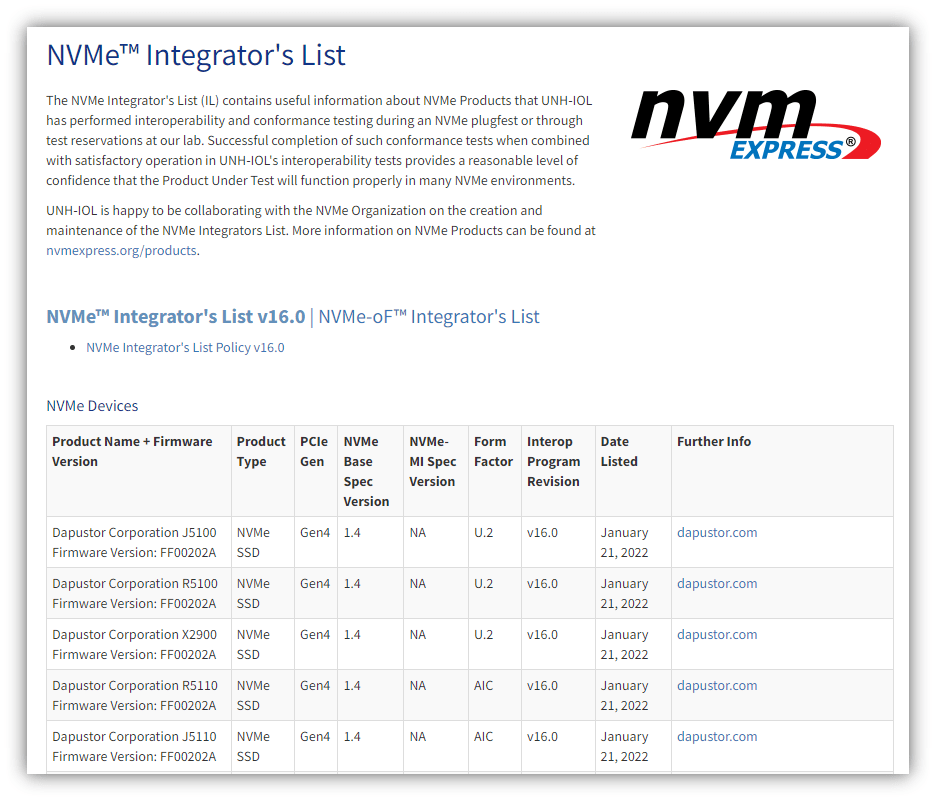
Task: Click the Date Listed column header
Action: 618,452
